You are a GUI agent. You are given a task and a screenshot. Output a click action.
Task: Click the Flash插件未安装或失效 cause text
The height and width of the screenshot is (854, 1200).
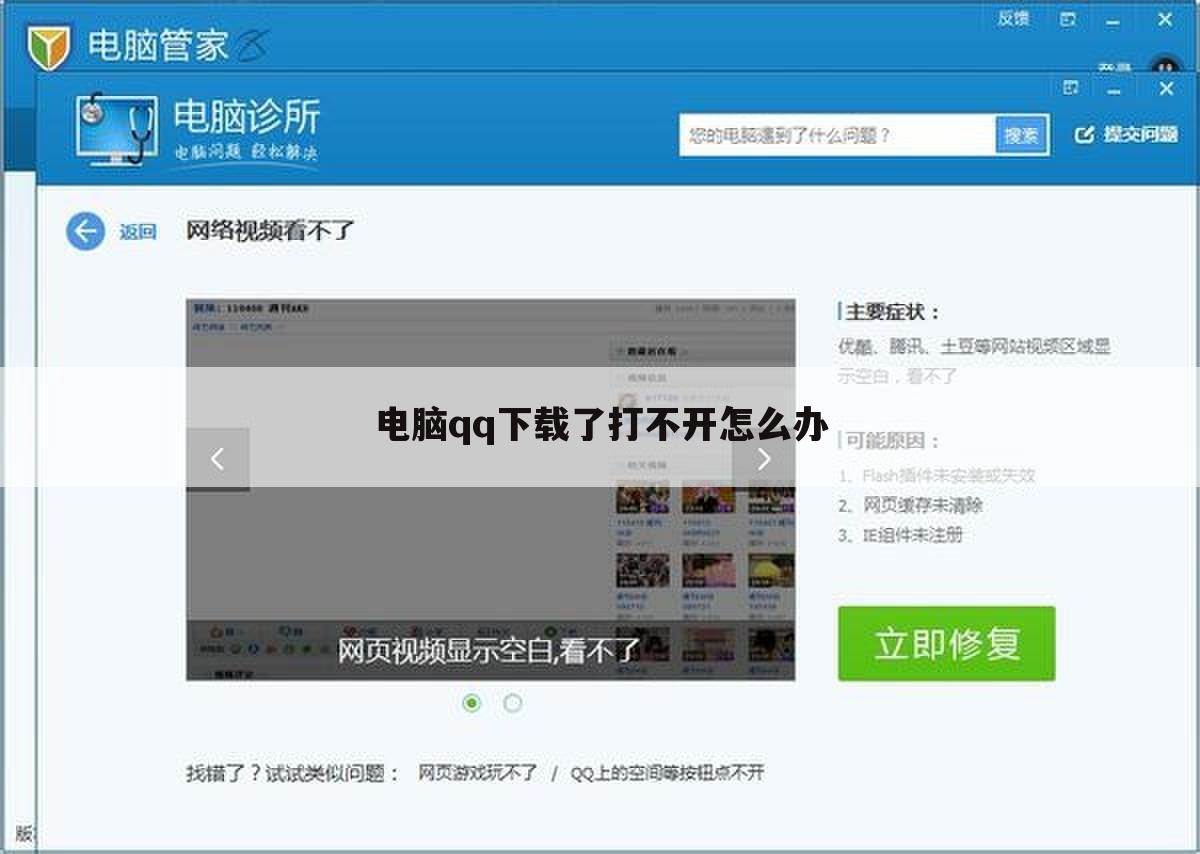click(948, 476)
